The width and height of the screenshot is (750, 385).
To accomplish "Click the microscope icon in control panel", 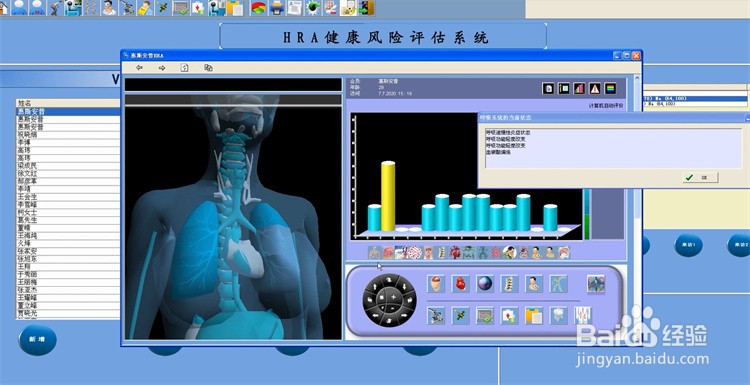I will coord(436,316).
